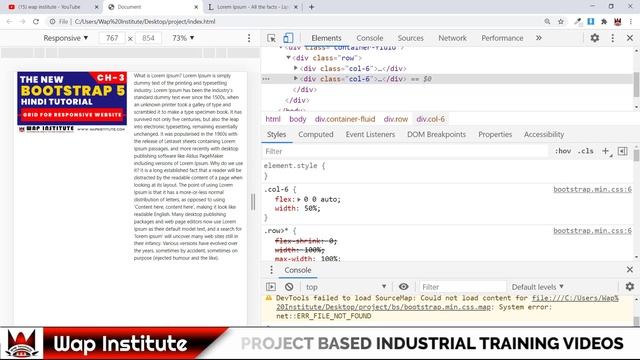
Task: Toggle computed styles sidebar pane icon
Action: [x=622, y=151]
